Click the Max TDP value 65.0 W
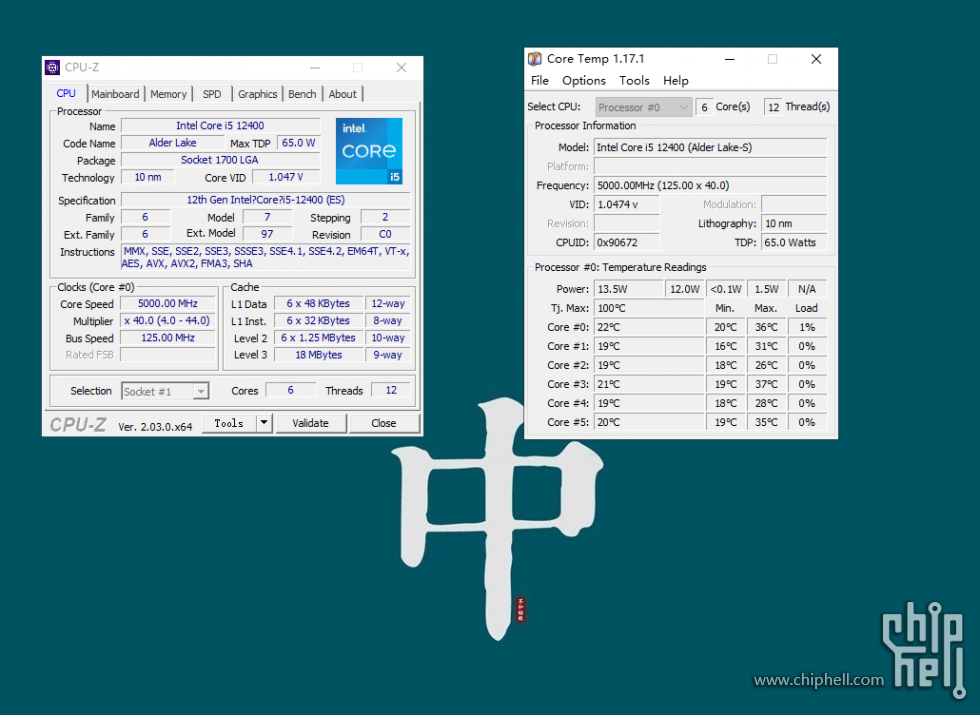This screenshot has width=980, height=715. click(x=298, y=142)
